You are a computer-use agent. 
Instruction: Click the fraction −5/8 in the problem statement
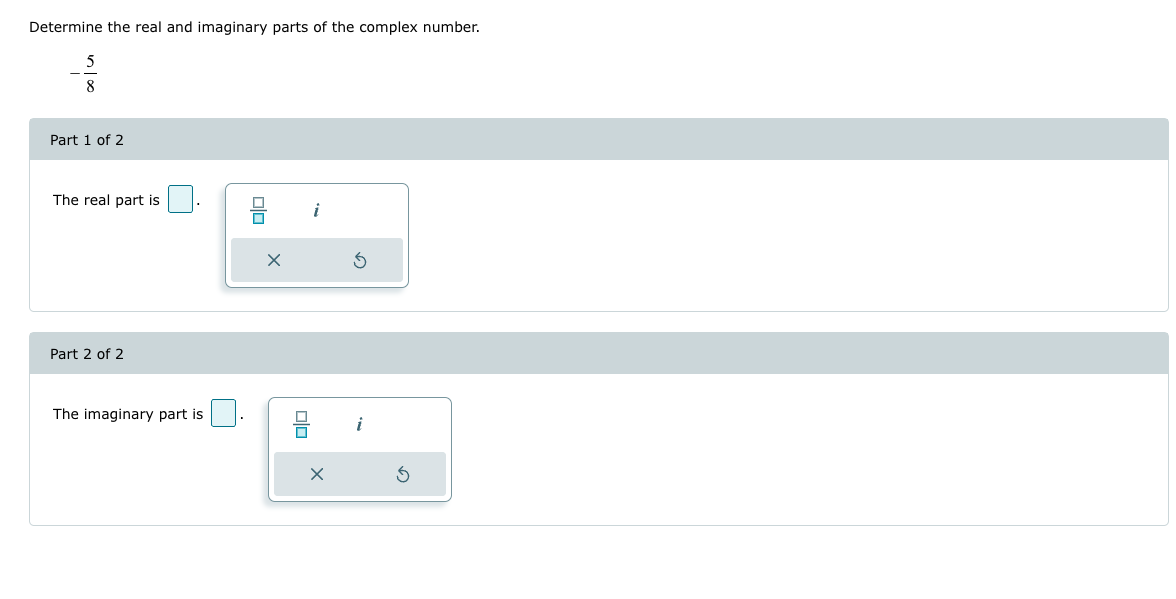click(x=83, y=72)
